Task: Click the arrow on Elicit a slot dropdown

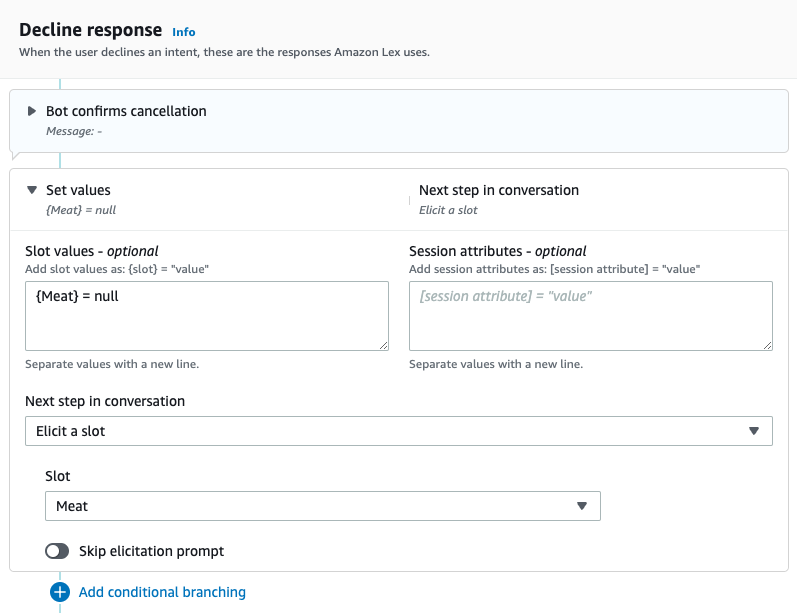Action: pos(753,431)
